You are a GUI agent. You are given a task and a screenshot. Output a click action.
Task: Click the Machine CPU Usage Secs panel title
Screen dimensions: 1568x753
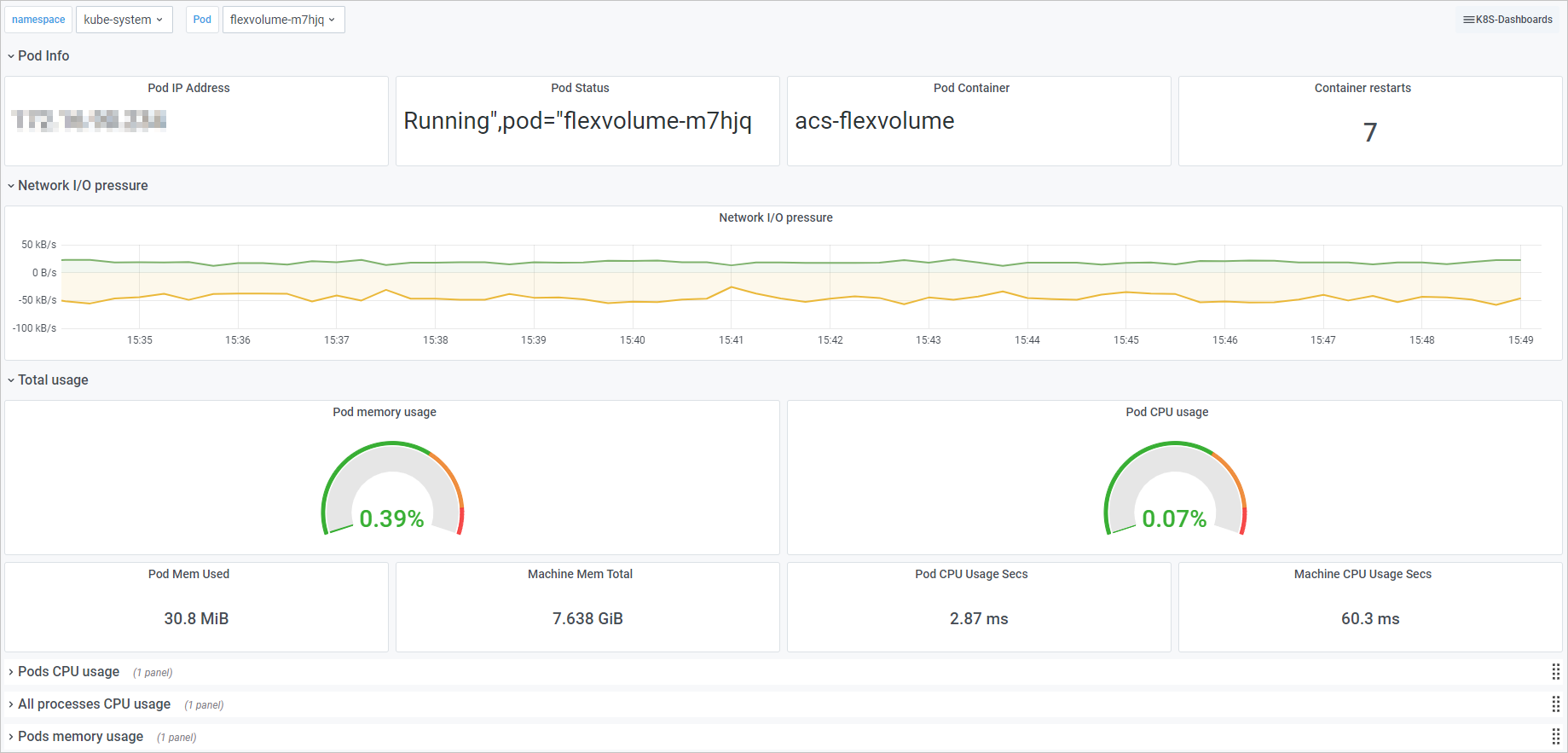click(1363, 574)
